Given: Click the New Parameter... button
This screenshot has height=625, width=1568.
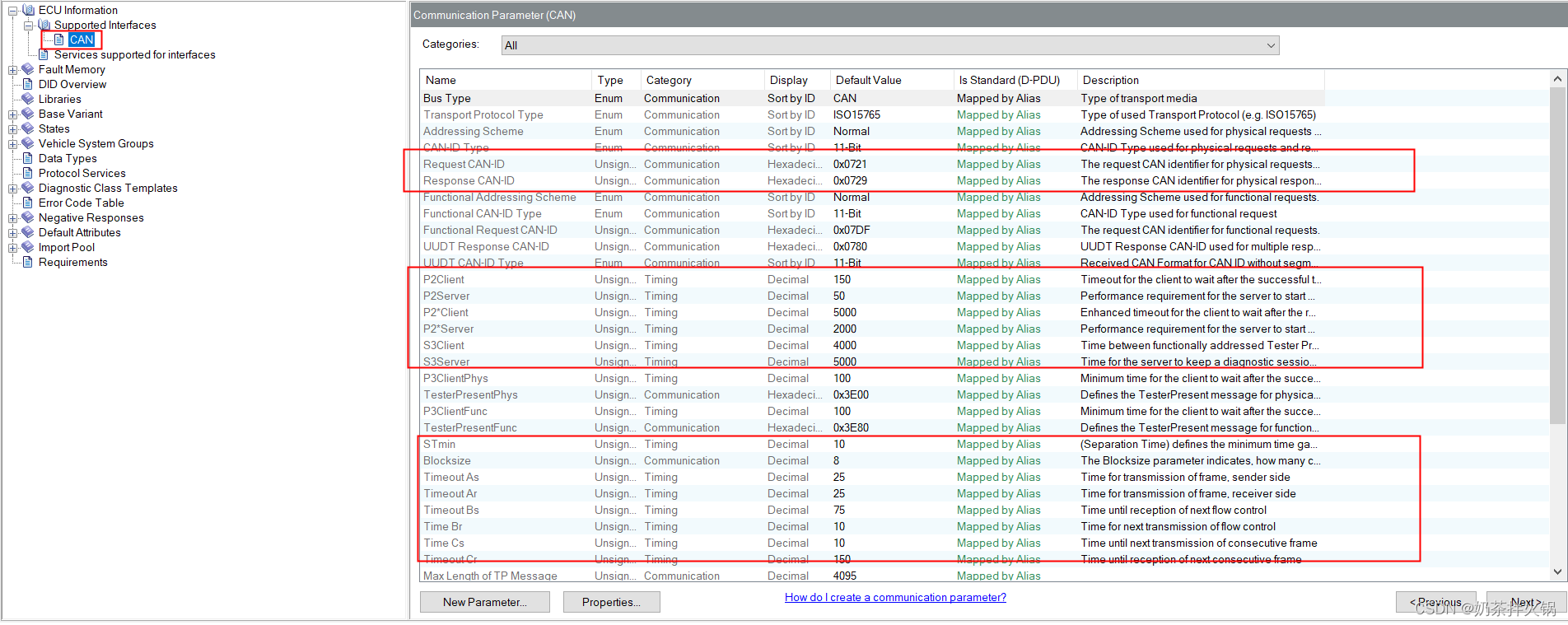Looking at the screenshot, I should pos(485,602).
